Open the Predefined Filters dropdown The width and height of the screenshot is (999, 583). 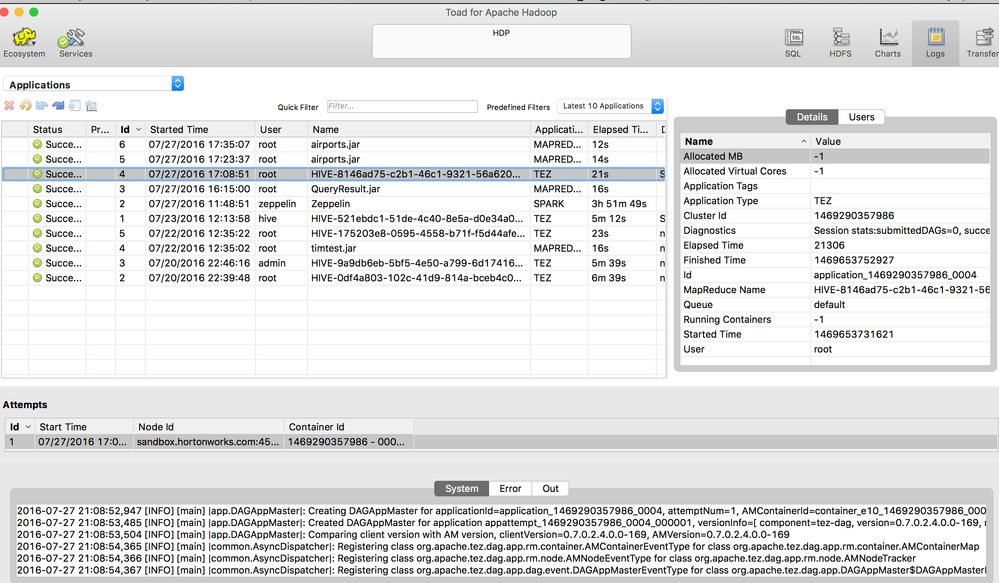click(657, 106)
